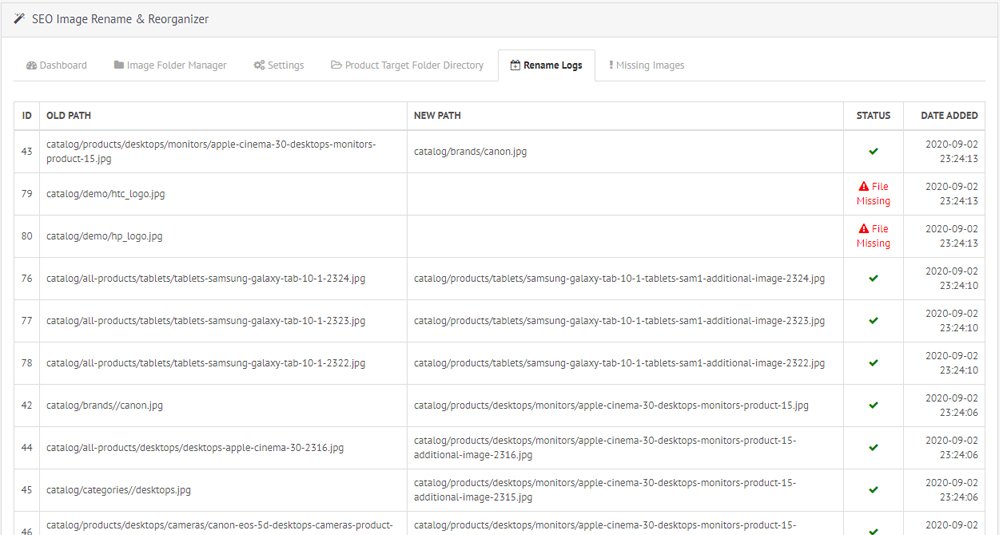Click the STATUS column header
The height and width of the screenshot is (535, 1000).
(x=873, y=115)
